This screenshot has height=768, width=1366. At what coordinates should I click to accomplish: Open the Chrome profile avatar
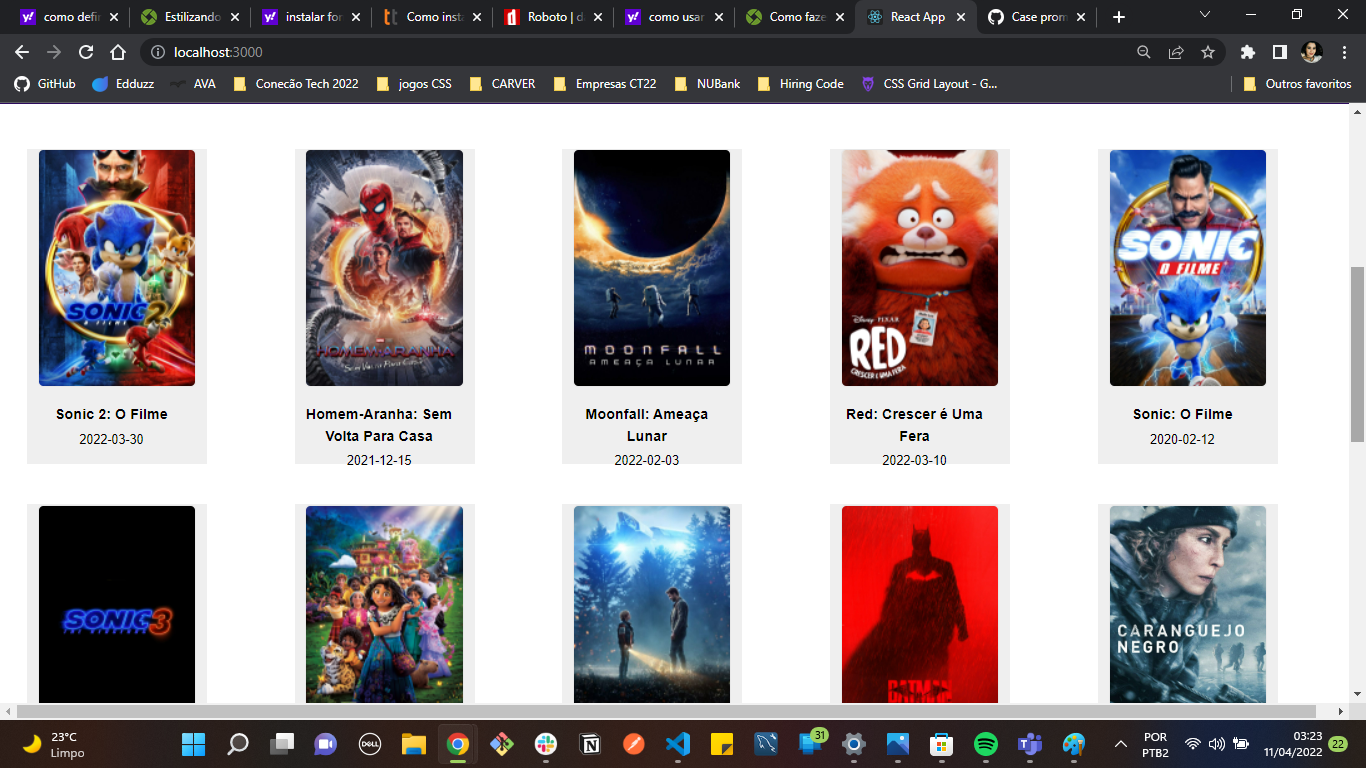point(1311,52)
